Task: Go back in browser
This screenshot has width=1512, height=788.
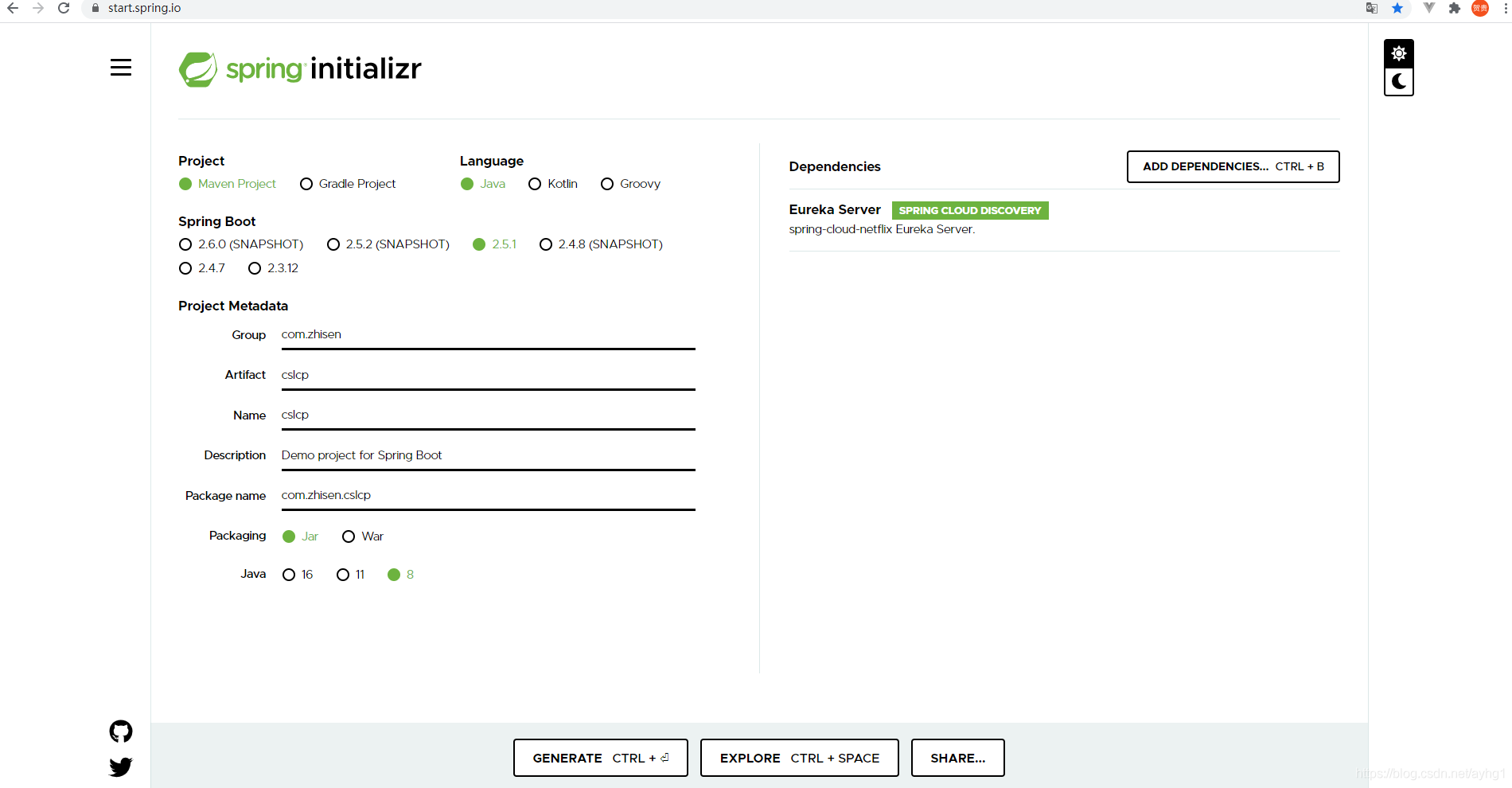Action: click(13, 8)
